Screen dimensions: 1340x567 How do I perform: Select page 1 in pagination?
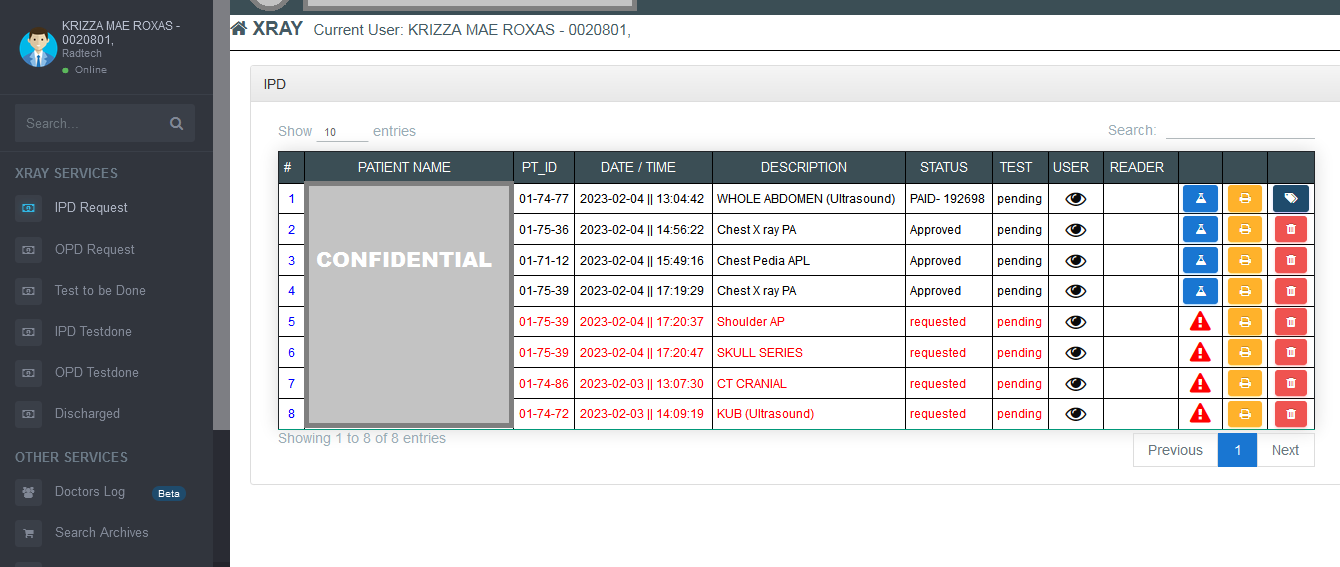point(1237,450)
